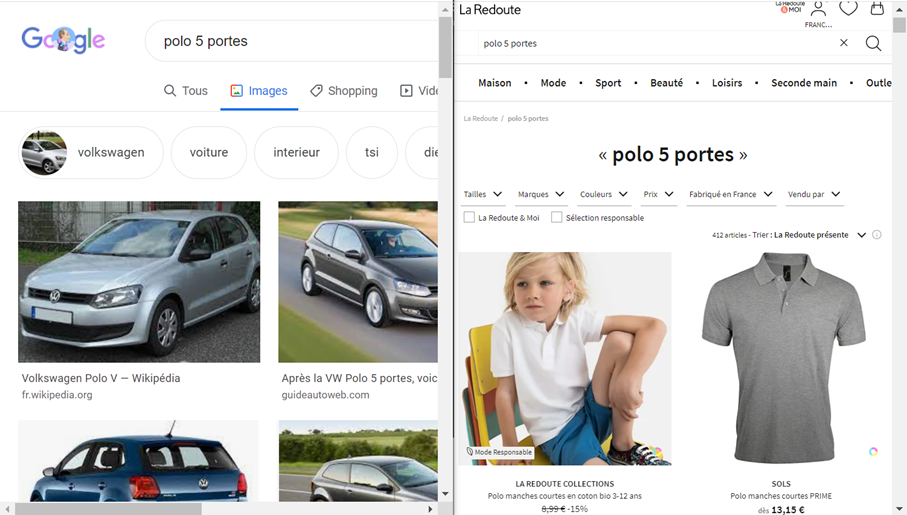Screen dimensions: 907x515
Task: Clear the La Redoute search field
Action: point(844,43)
